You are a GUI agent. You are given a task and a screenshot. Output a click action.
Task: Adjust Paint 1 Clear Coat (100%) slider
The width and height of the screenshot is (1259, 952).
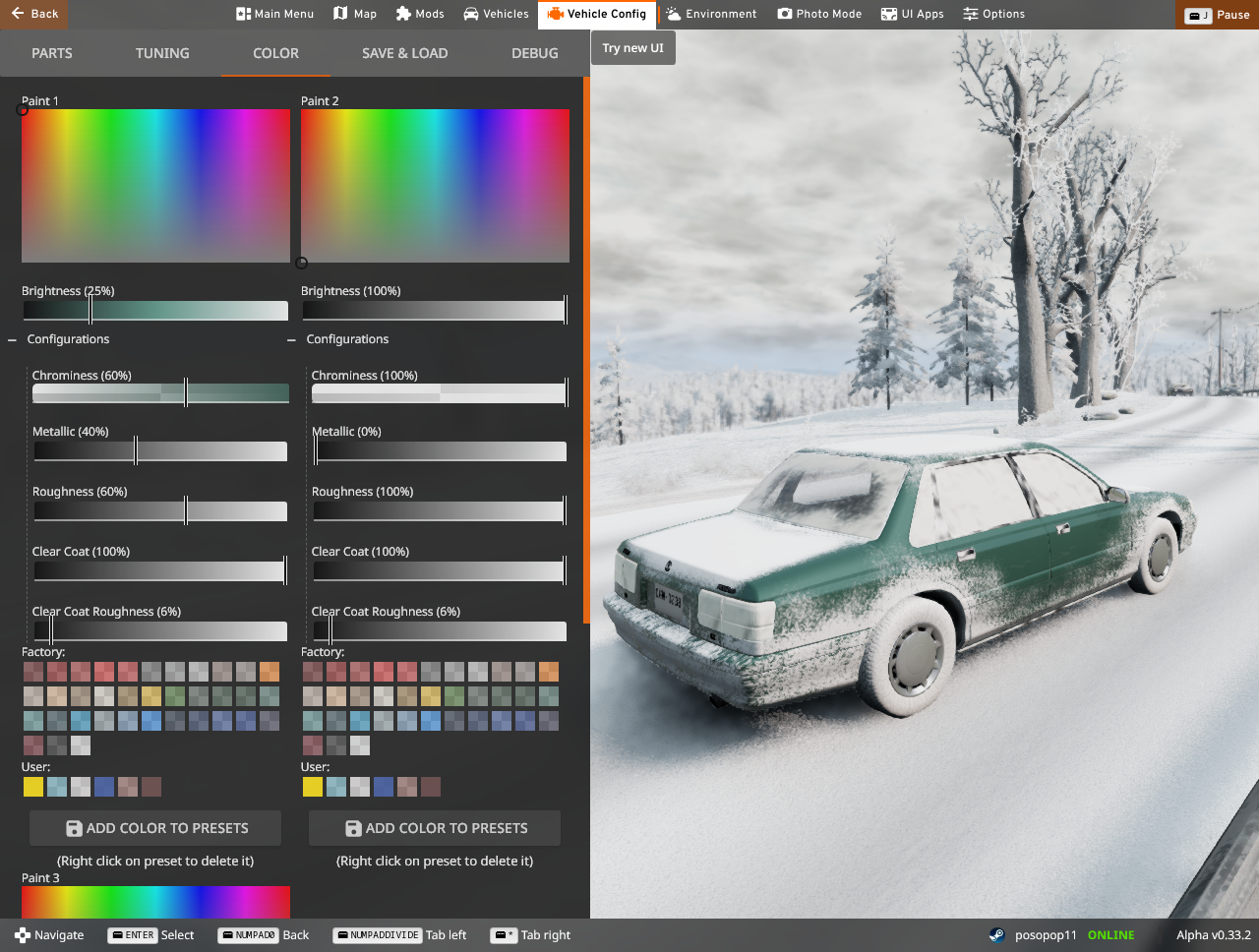160,571
